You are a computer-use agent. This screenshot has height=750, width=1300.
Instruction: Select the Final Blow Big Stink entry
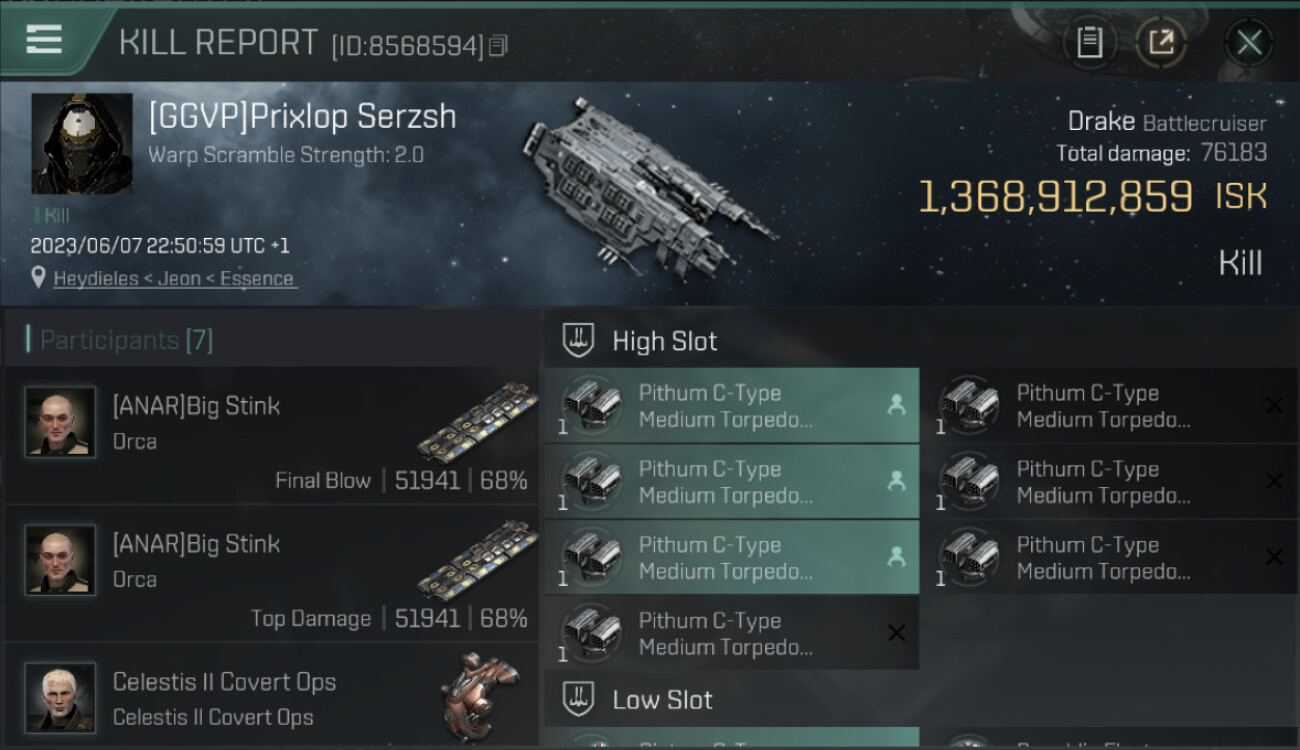[272, 436]
